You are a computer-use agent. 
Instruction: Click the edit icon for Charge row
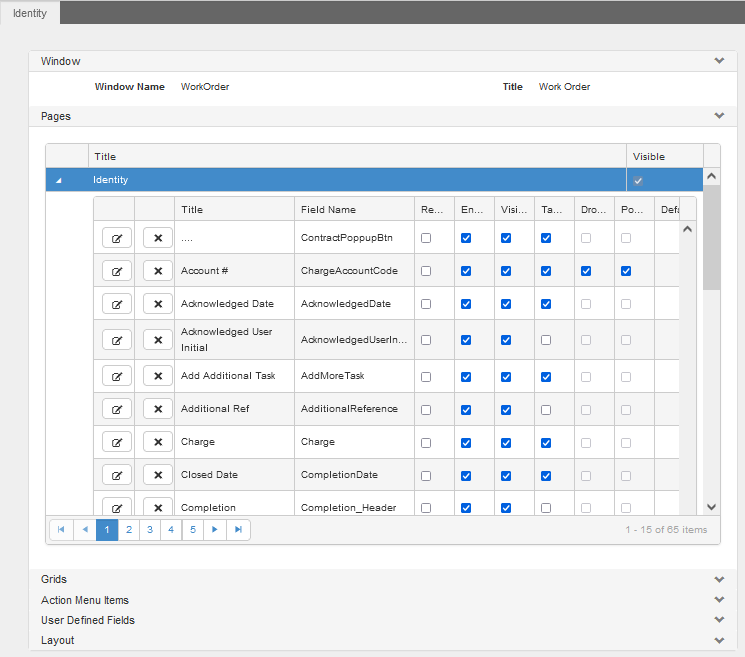(117, 441)
